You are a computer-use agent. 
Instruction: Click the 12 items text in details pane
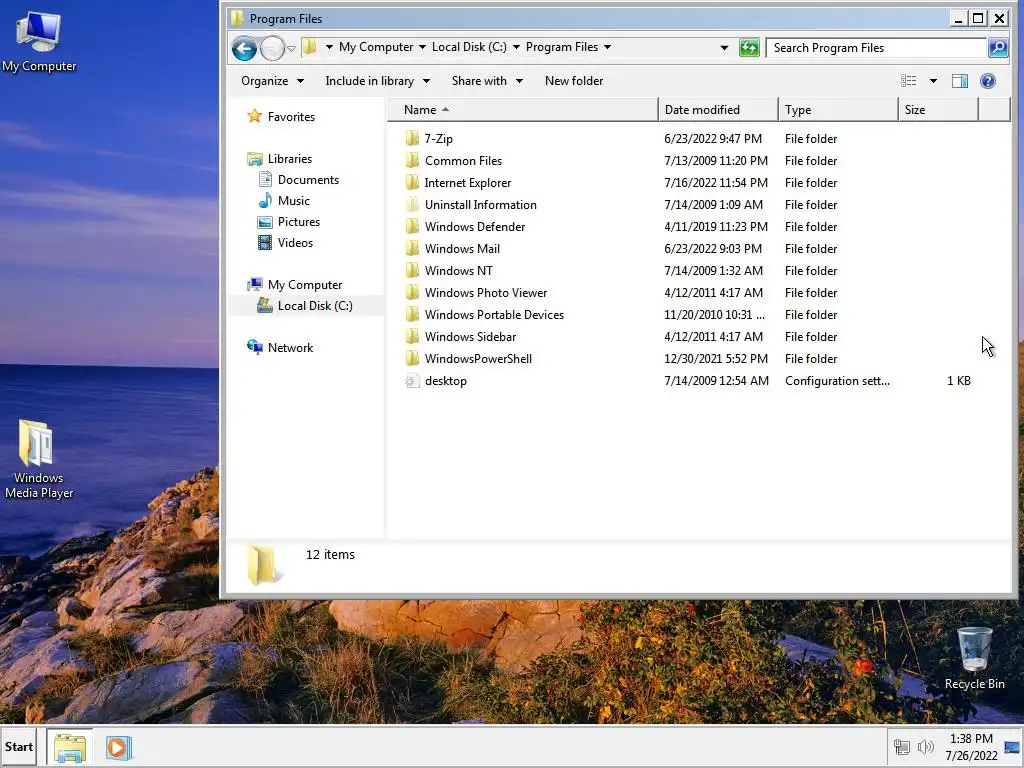click(x=330, y=554)
